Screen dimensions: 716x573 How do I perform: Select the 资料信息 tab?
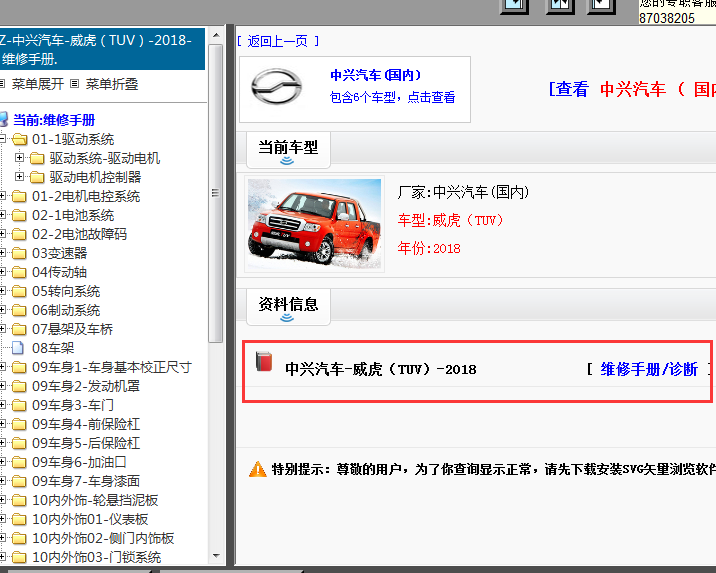tap(288, 306)
